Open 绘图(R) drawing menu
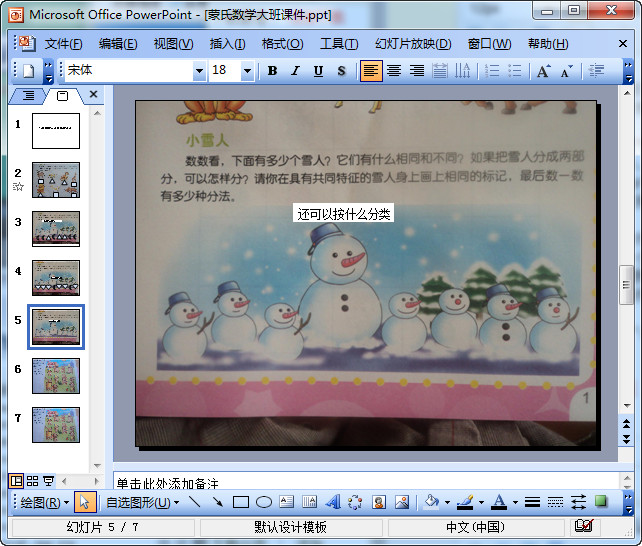642x546 pixels. (x=44, y=502)
